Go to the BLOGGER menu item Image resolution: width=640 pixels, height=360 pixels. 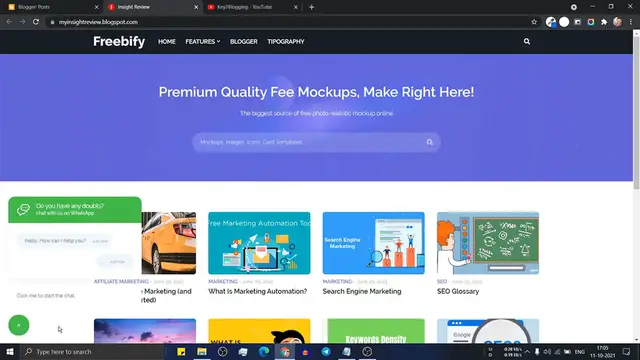244,42
